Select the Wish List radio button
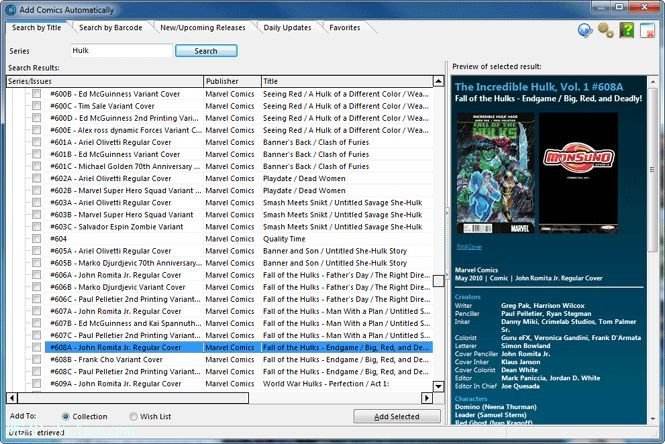This screenshot has width=665, height=444. click(x=134, y=417)
